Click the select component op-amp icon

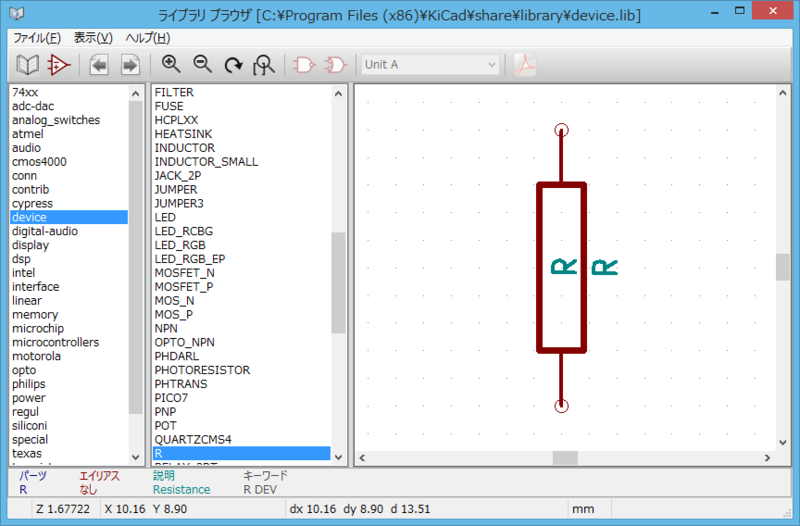[59, 65]
